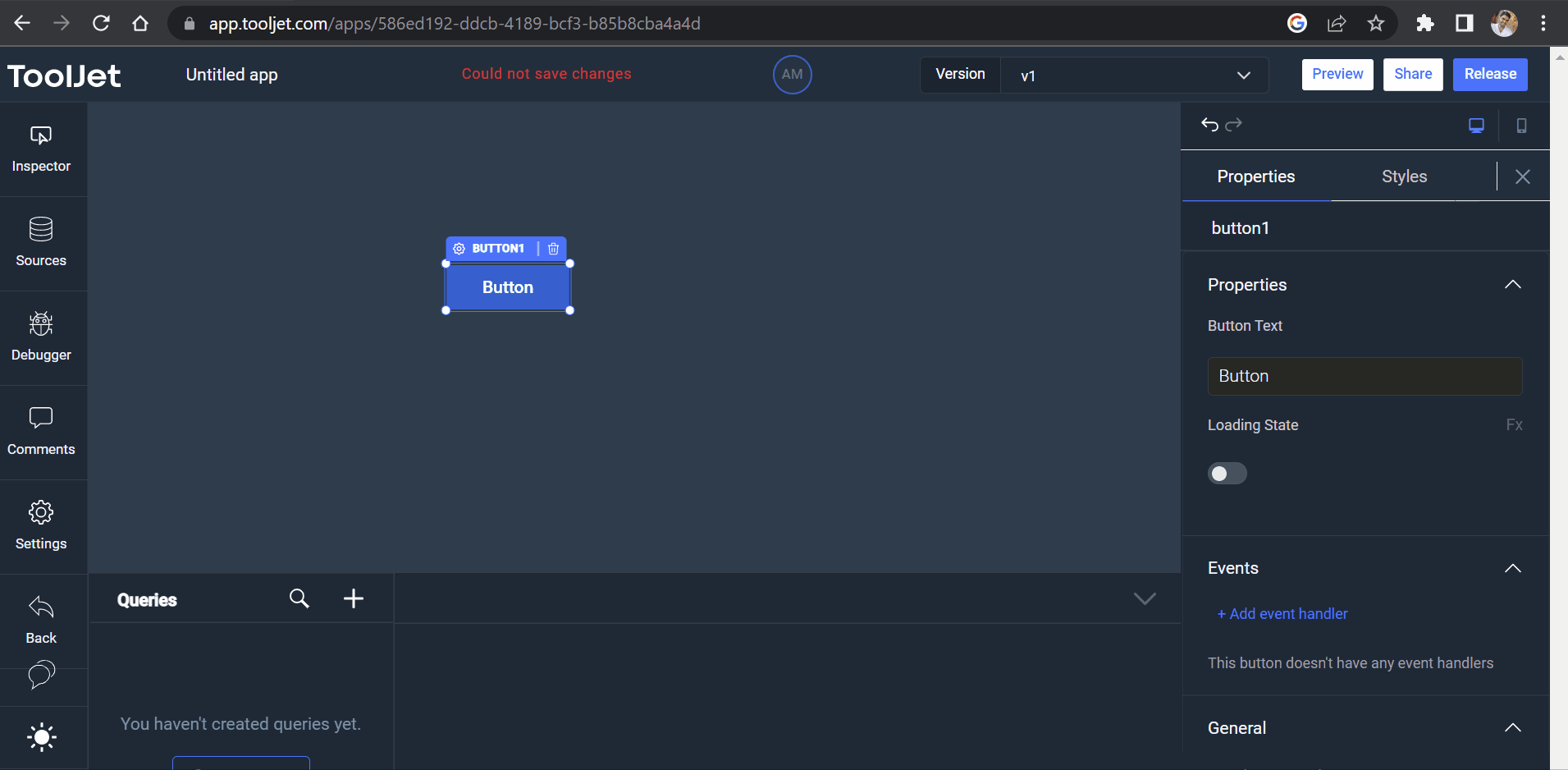Open the Version v1 dropdown
Screen dimensions: 1568x770
[1135, 76]
